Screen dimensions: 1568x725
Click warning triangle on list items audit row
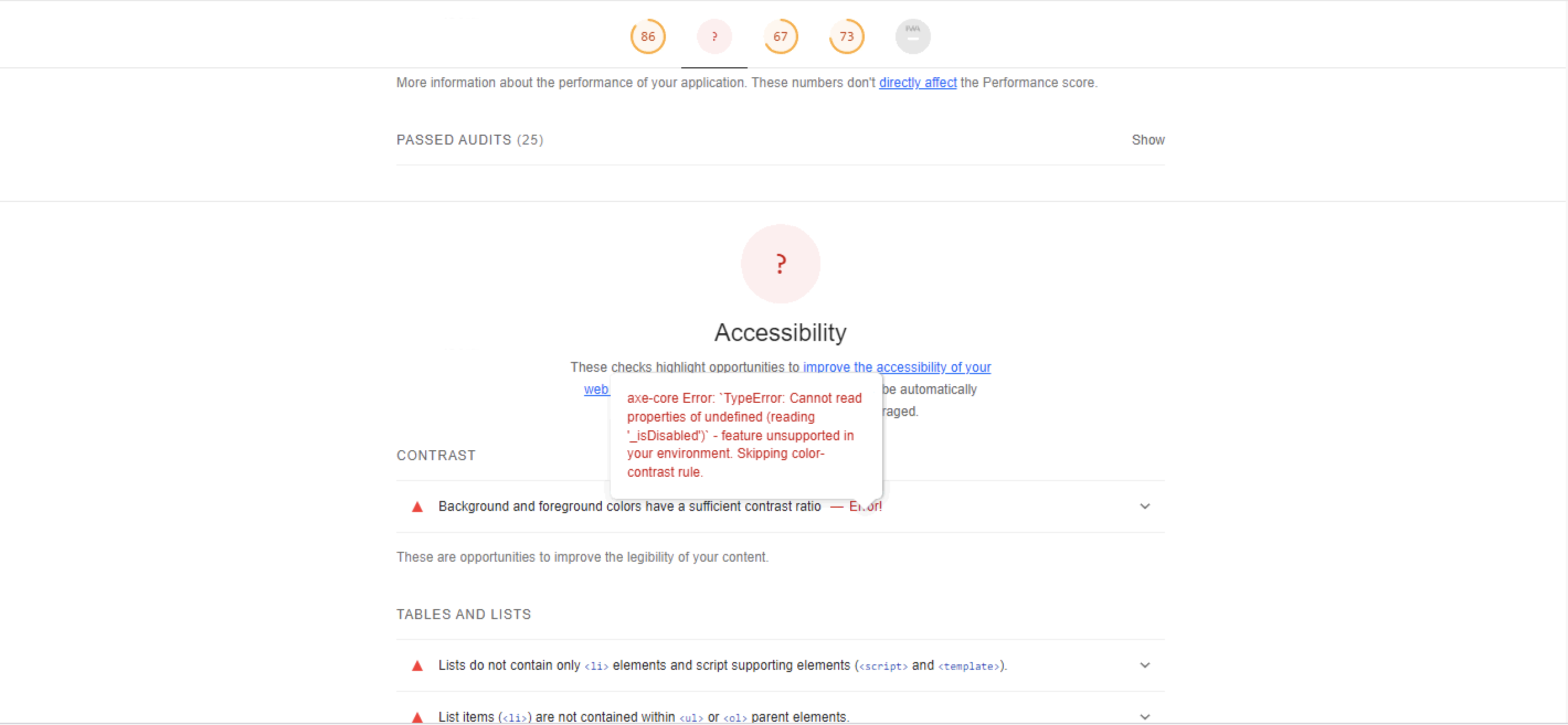pos(417,717)
